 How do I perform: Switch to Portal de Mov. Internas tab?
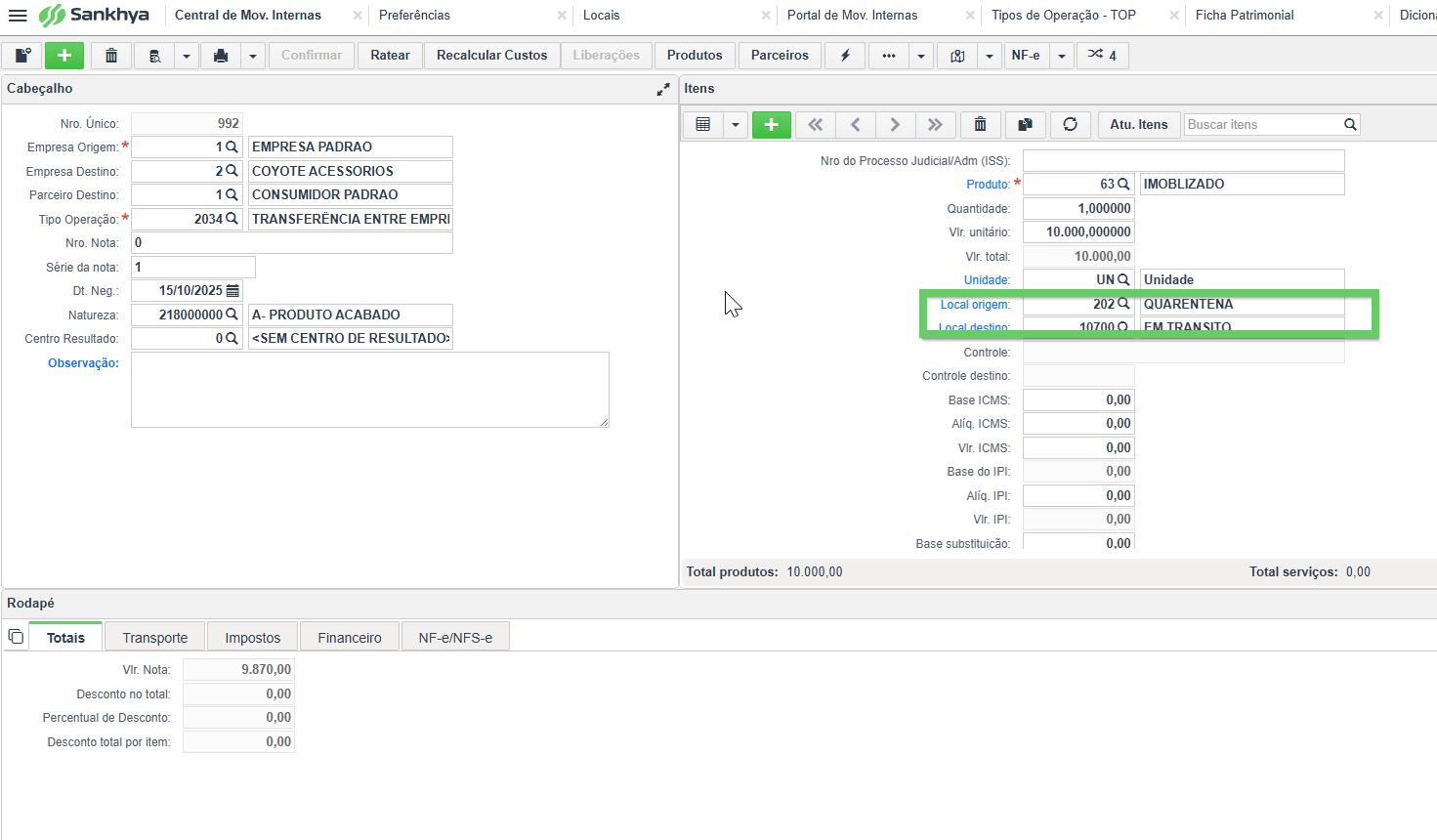pyautogui.click(x=852, y=16)
